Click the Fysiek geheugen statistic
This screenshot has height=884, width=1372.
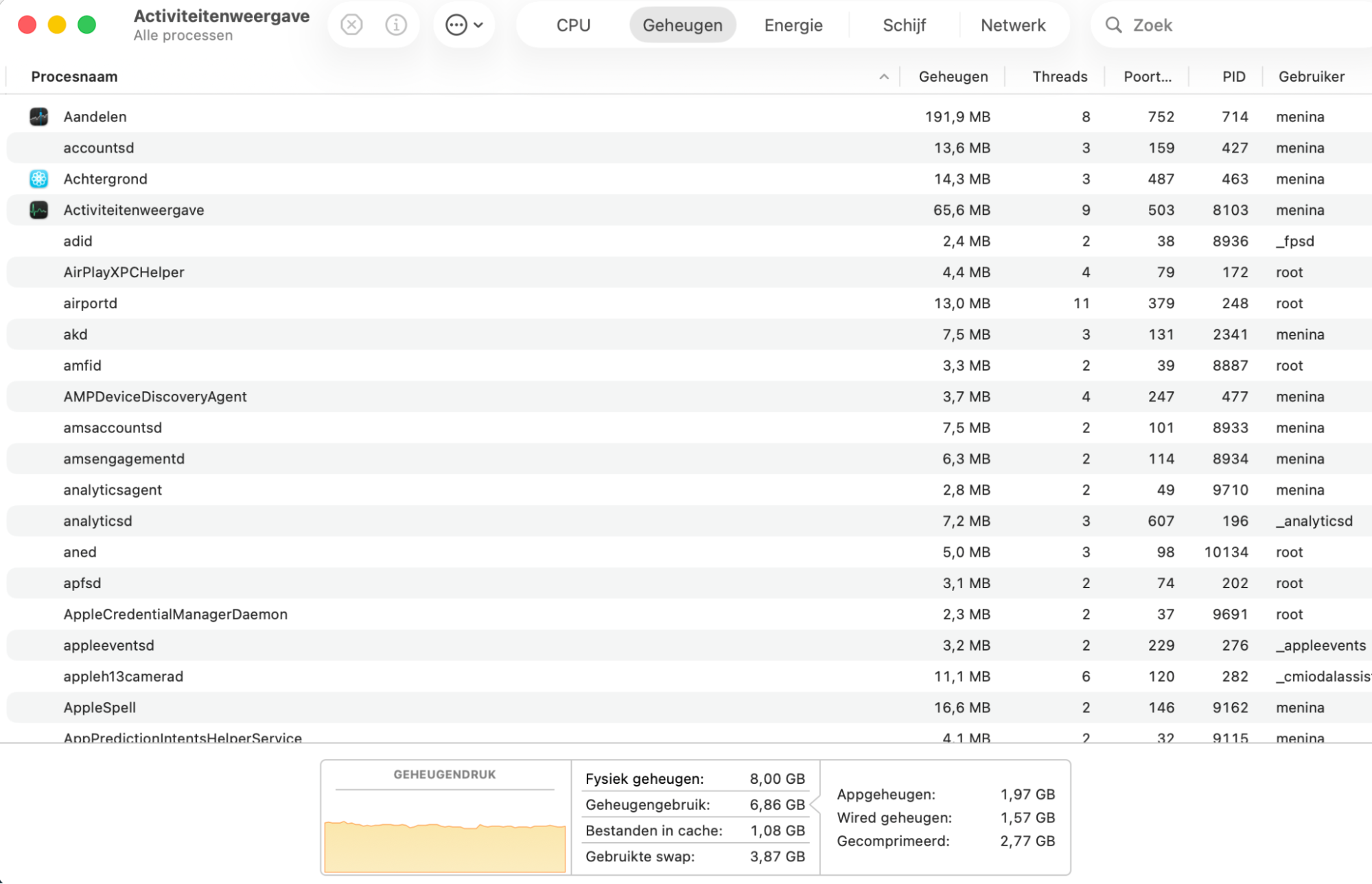click(x=695, y=779)
